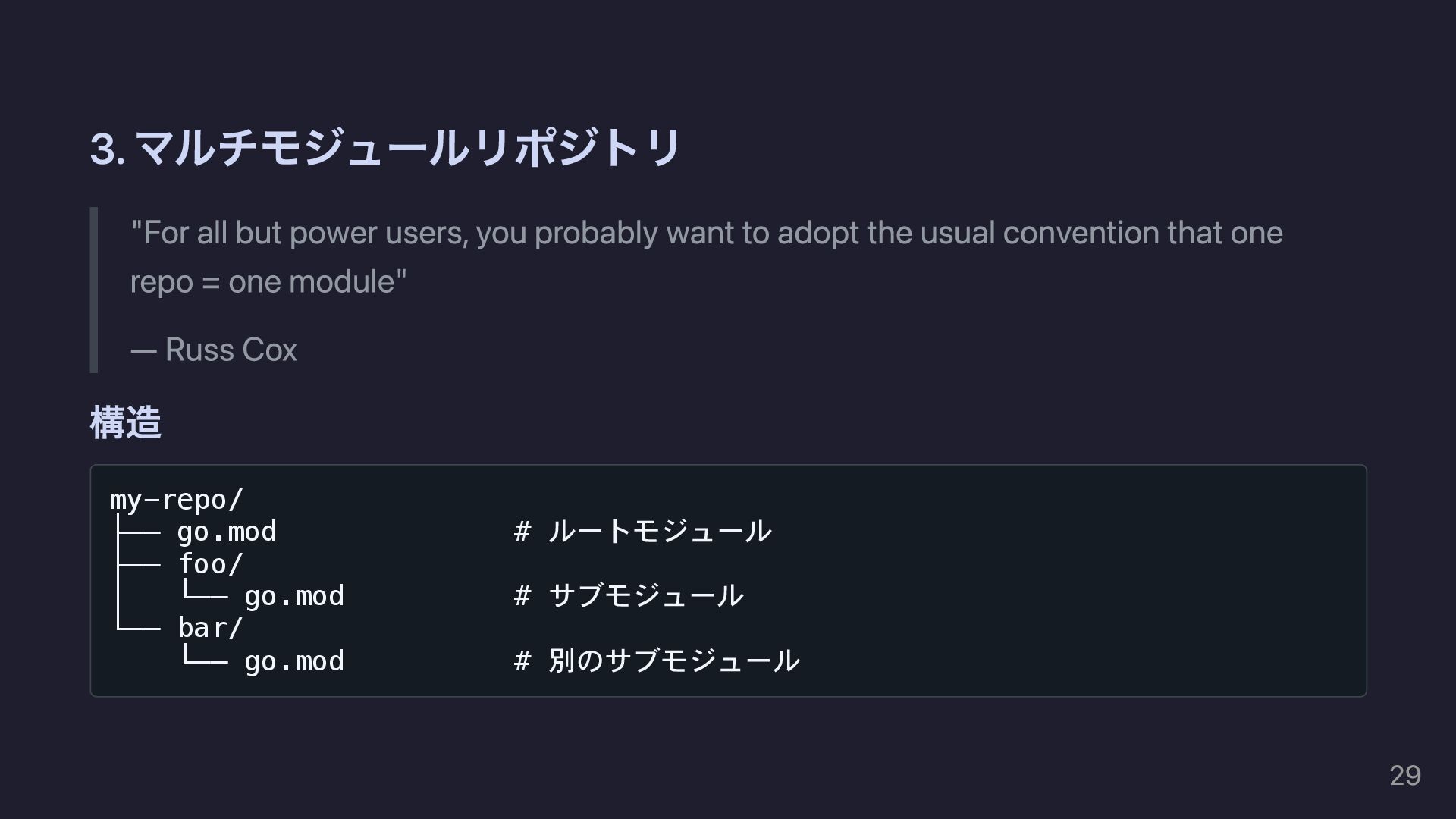Viewport: 1456px width, 819px height.
Task: Select the bar/ directory entry
Action: tap(210, 628)
